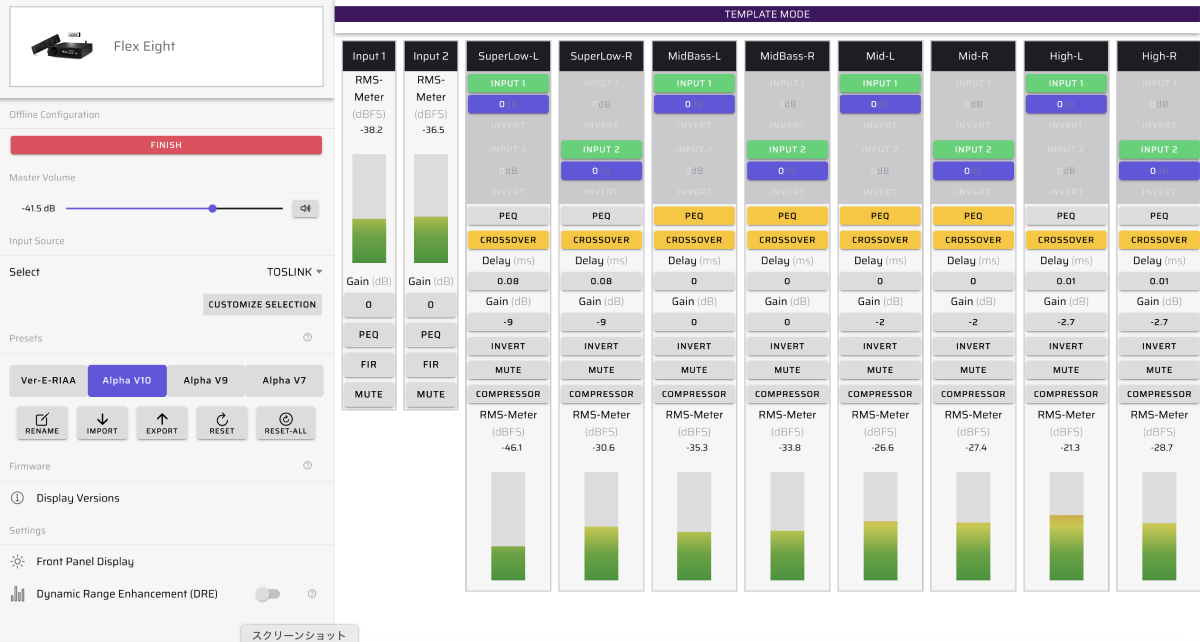Select the Alpha V9 preset tab
The image size is (1200, 642).
point(205,380)
